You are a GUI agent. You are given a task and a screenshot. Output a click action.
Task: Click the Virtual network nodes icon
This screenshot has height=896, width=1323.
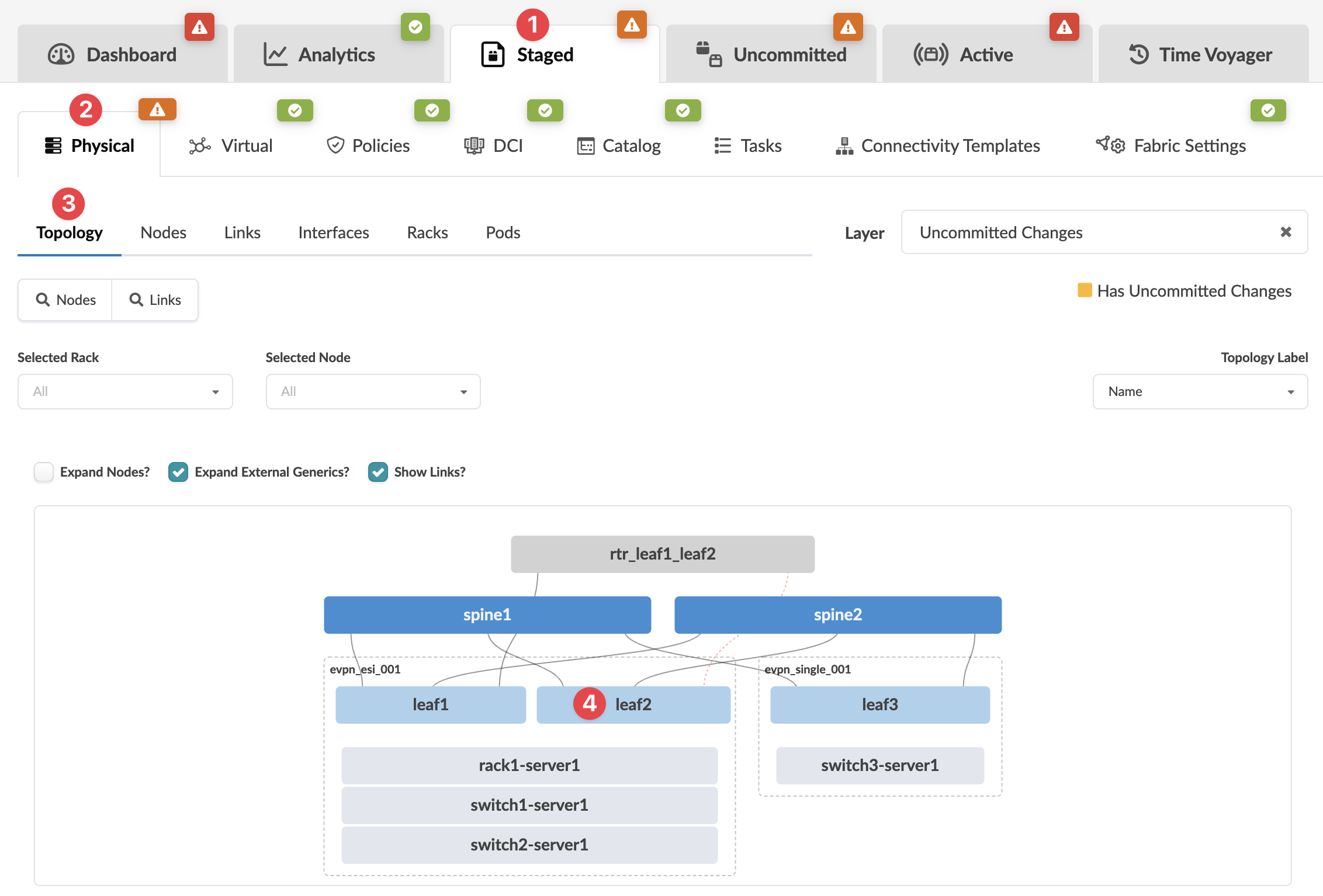tap(199, 146)
